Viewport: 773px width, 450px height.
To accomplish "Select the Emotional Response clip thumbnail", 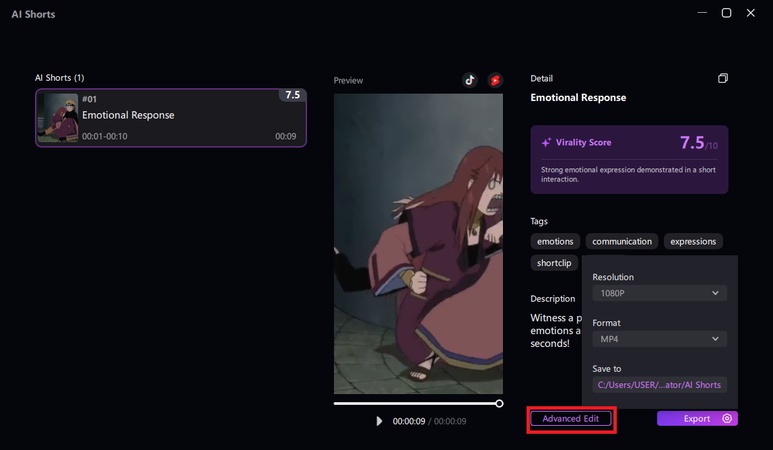I will [58, 118].
